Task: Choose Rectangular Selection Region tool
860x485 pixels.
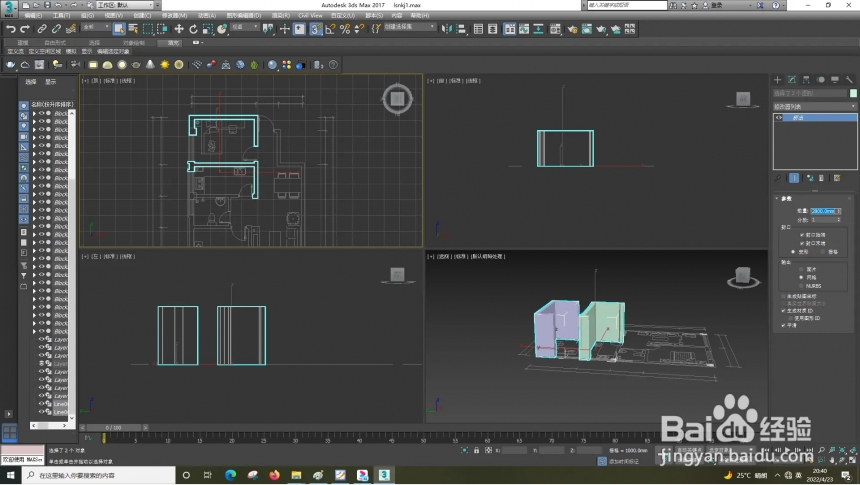Action: [148, 29]
